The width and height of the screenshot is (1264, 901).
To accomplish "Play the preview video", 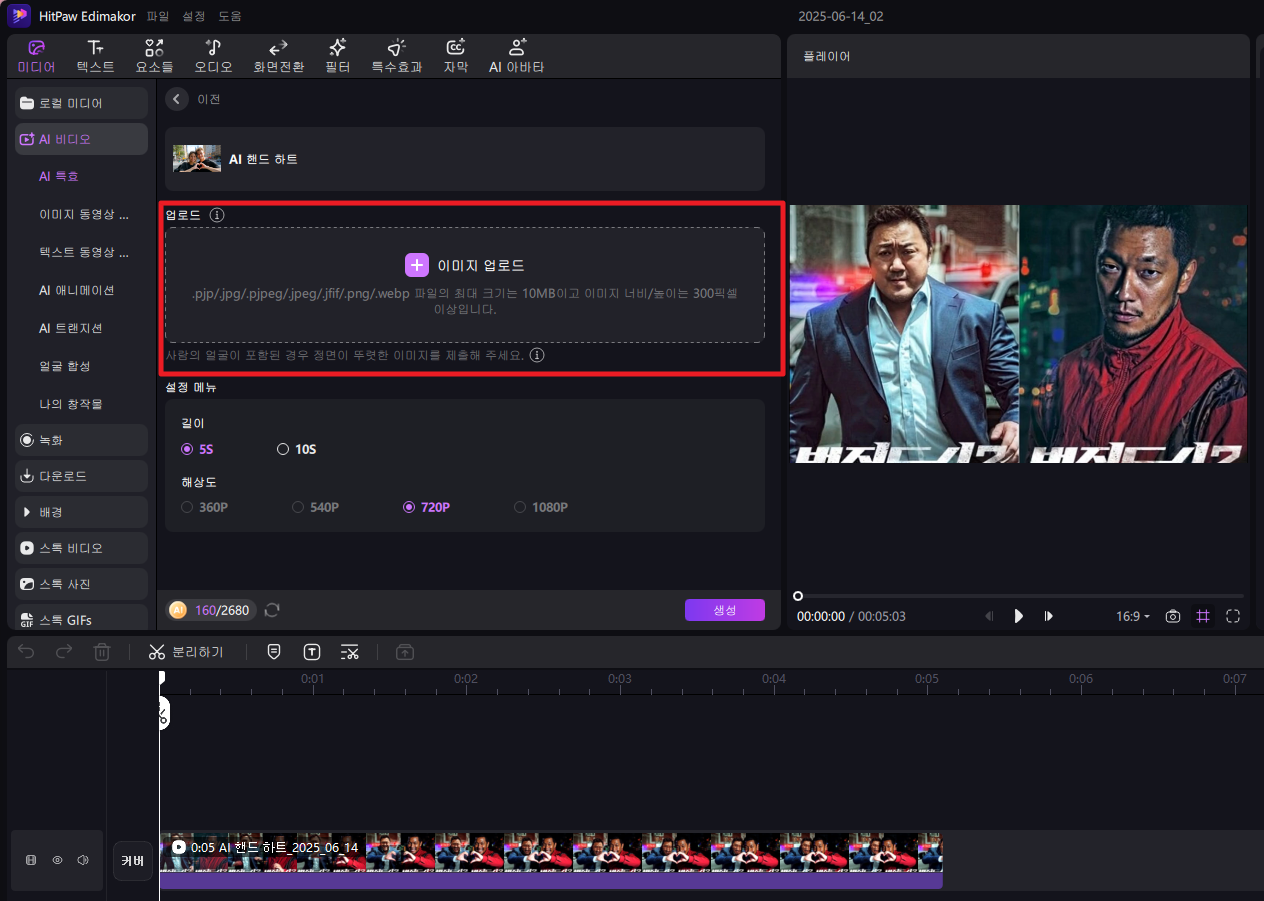I will (1019, 616).
